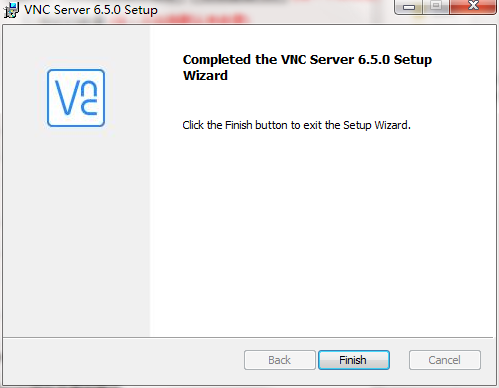Click the disabled Cancel button
This screenshot has width=499, height=388.
445,360
